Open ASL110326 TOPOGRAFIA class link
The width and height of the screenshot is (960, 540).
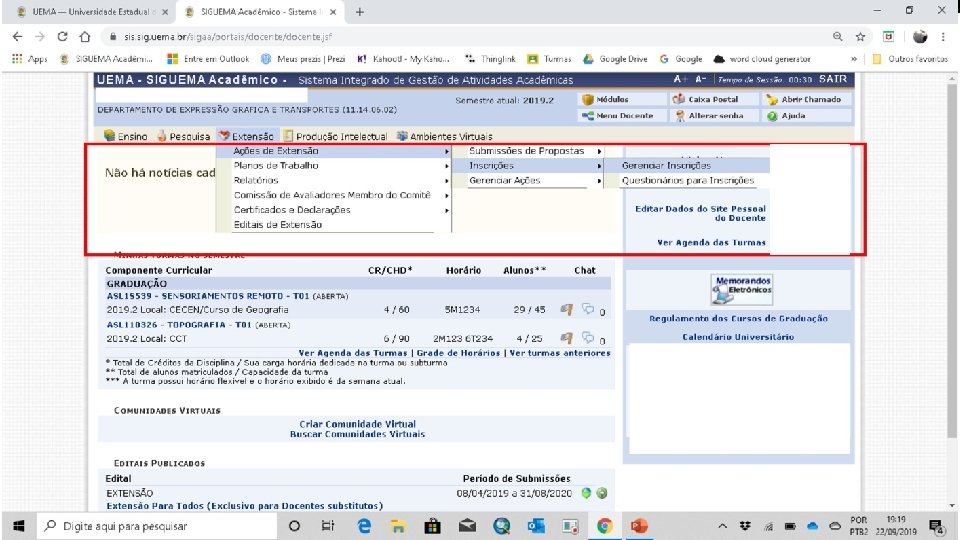[x=179, y=324]
